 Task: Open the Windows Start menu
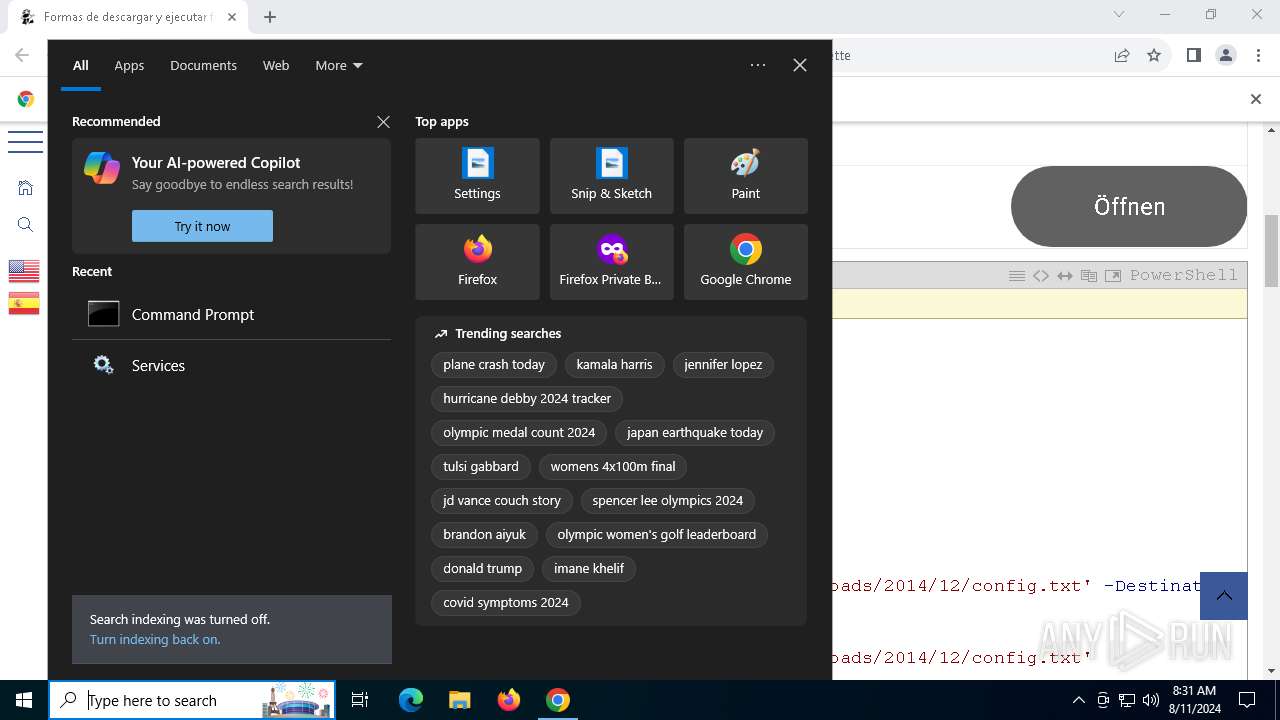24,700
